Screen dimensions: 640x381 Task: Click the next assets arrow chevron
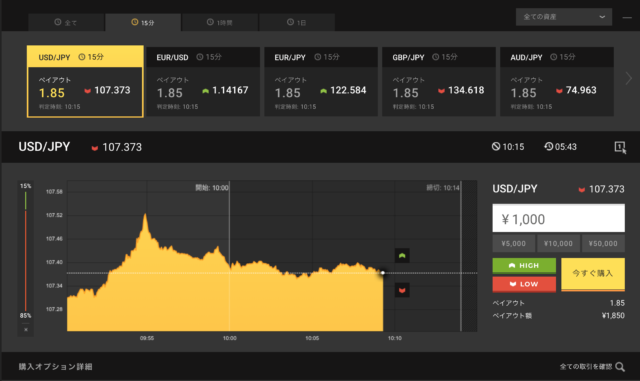tap(629, 78)
